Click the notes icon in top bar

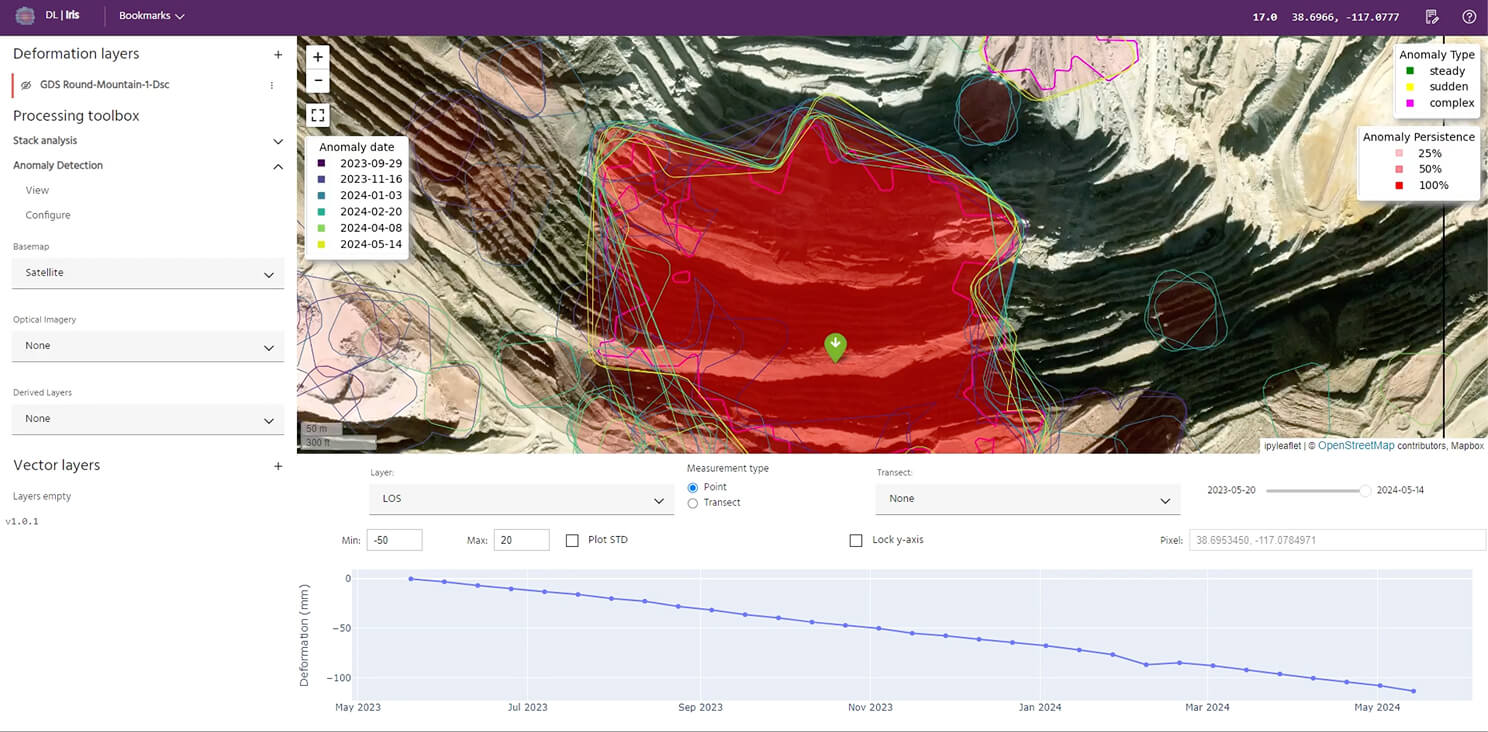(x=1432, y=16)
